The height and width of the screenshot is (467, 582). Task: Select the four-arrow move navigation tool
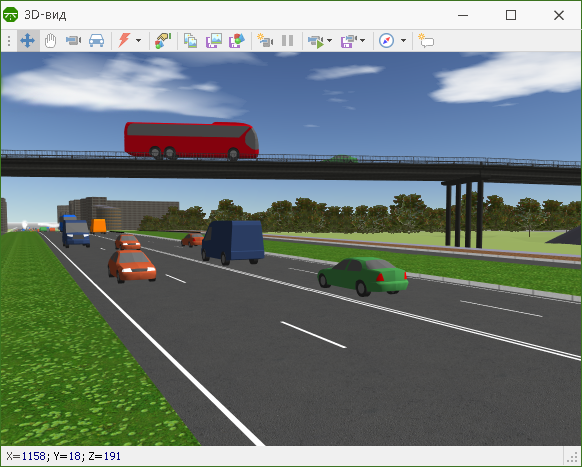pyautogui.click(x=27, y=40)
